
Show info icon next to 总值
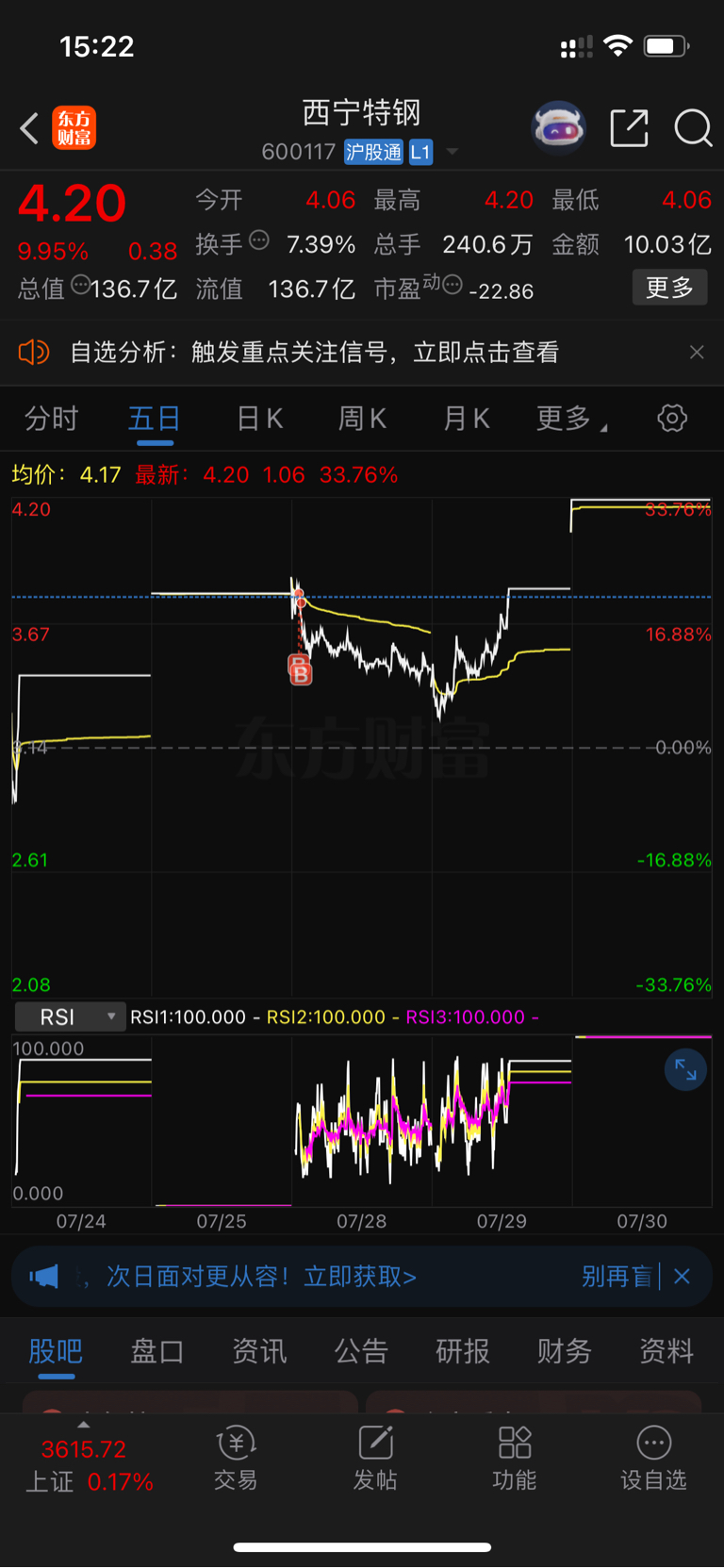pyautogui.click(x=81, y=285)
